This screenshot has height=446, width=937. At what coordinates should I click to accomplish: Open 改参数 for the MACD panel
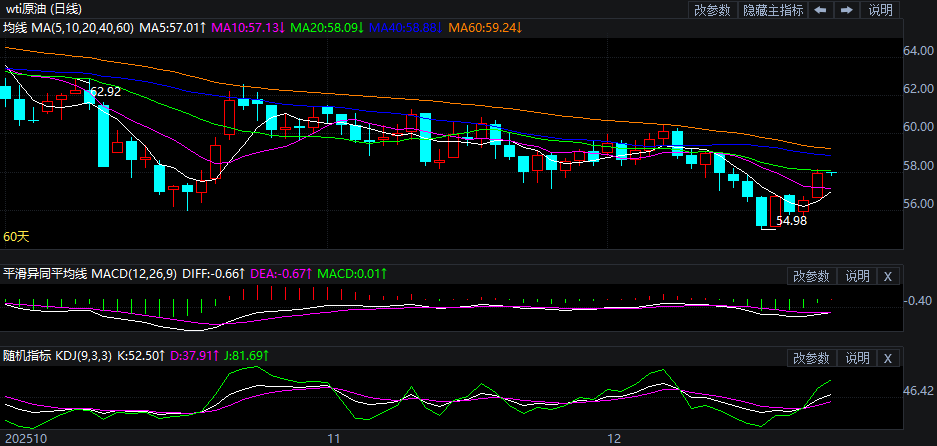coord(811,275)
